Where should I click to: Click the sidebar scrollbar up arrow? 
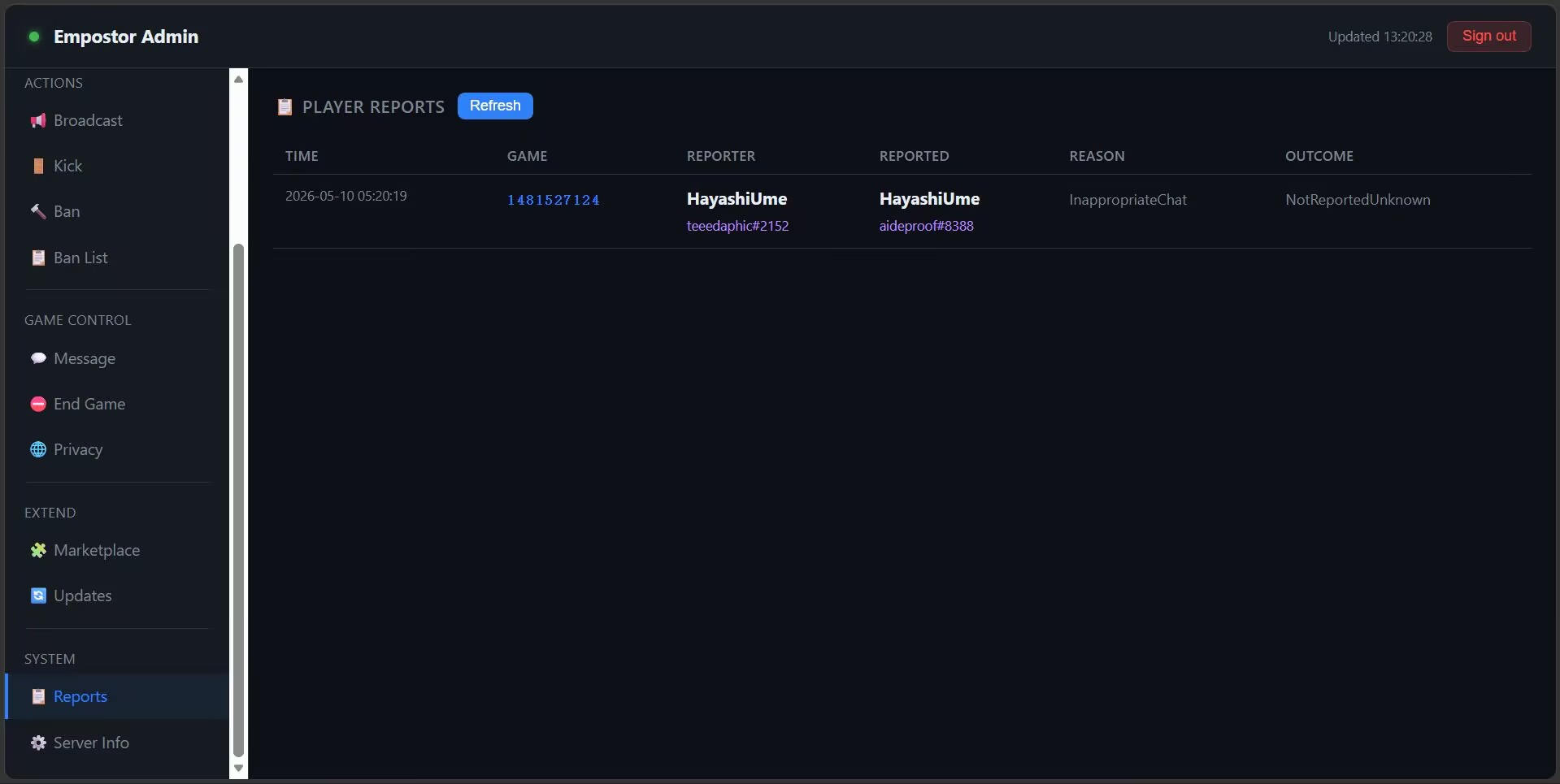coord(238,79)
